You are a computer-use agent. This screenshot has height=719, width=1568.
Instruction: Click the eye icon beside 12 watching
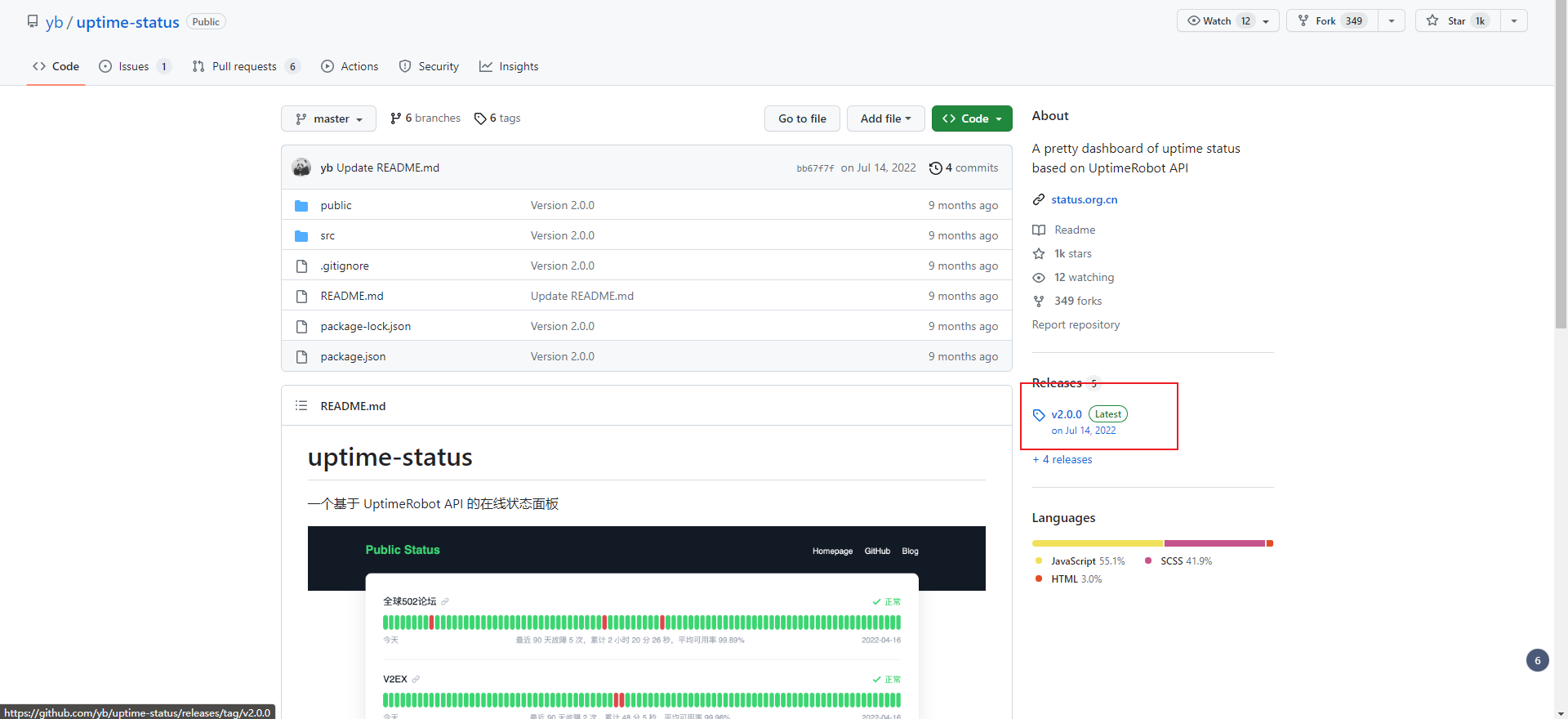tap(1039, 277)
